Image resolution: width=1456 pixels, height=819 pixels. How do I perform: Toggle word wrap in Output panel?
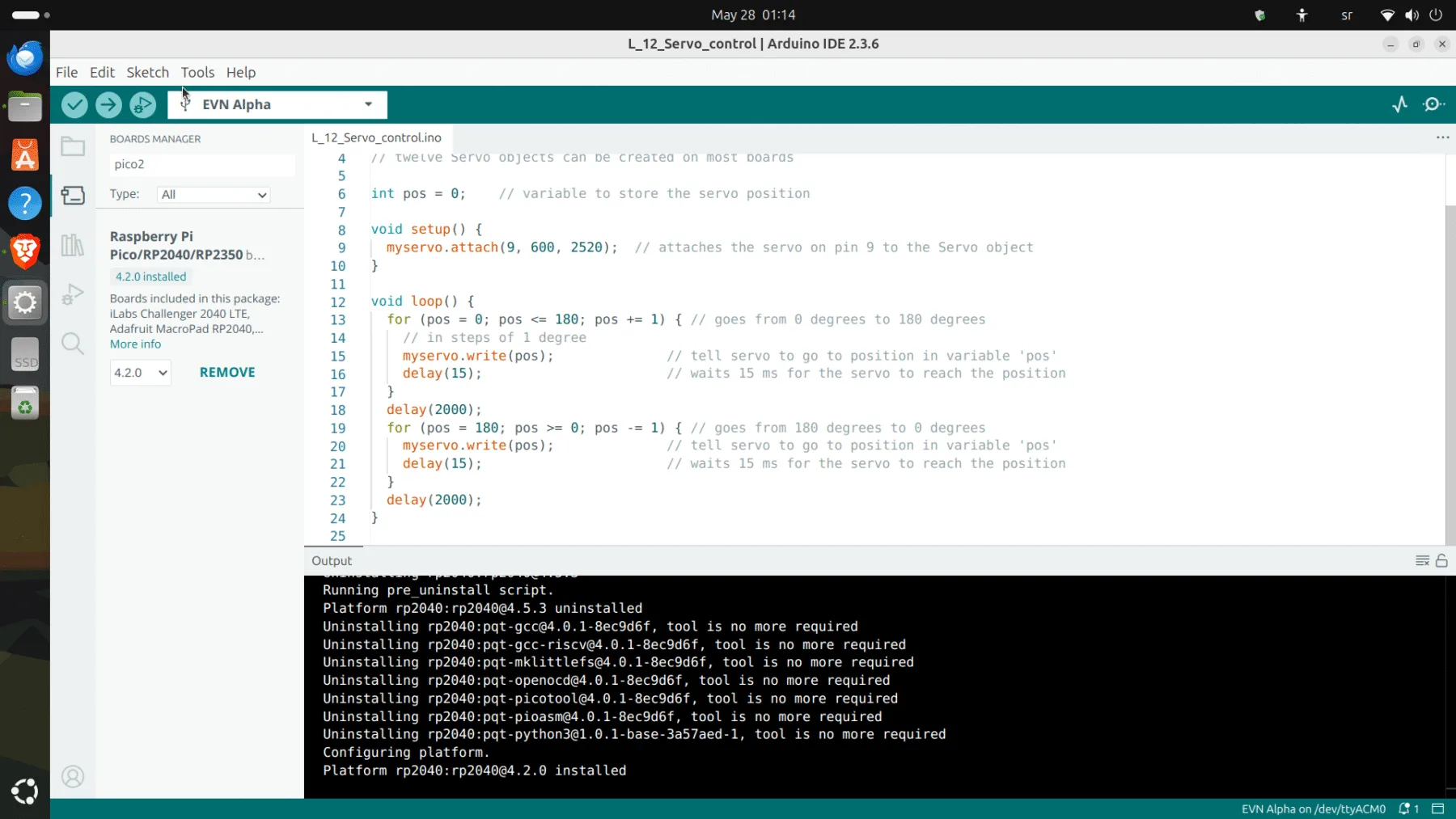1422,561
